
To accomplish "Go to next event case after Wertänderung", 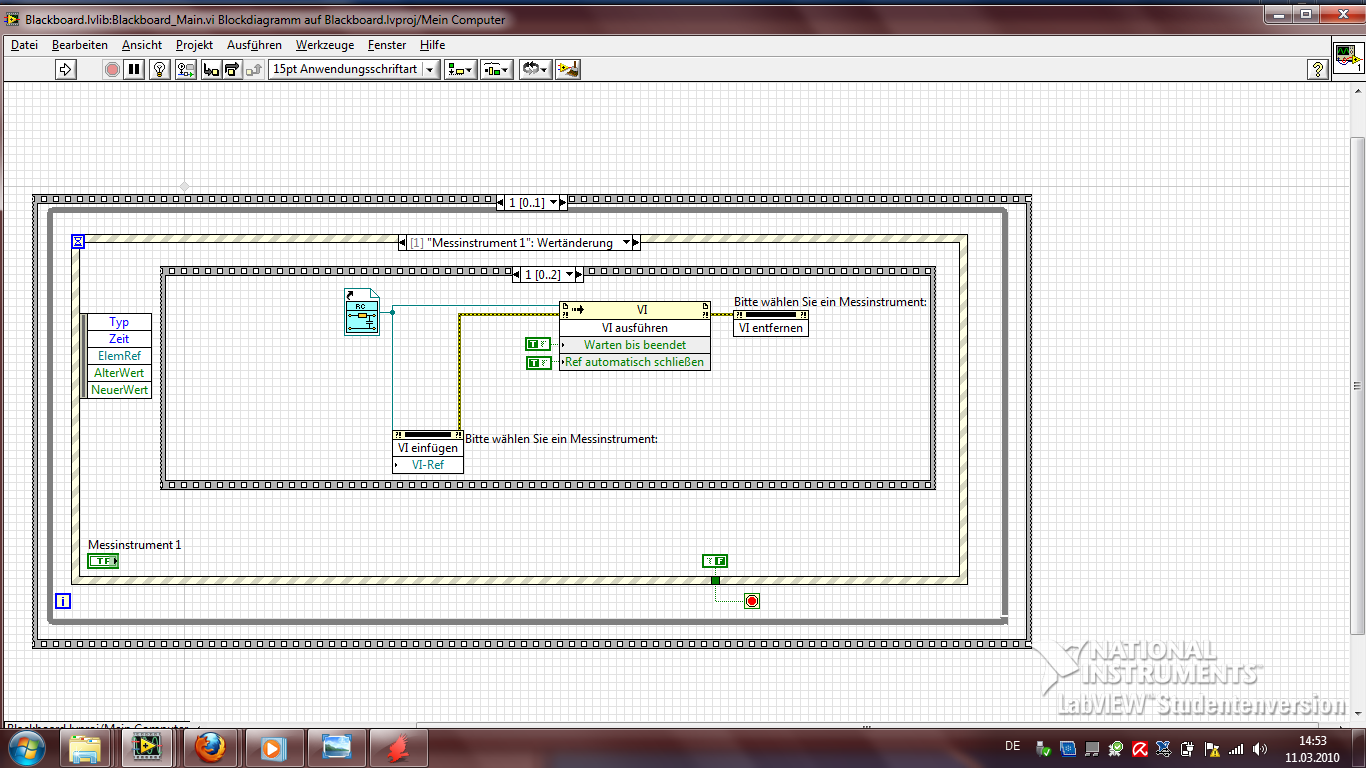I will pyautogui.click(x=637, y=242).
